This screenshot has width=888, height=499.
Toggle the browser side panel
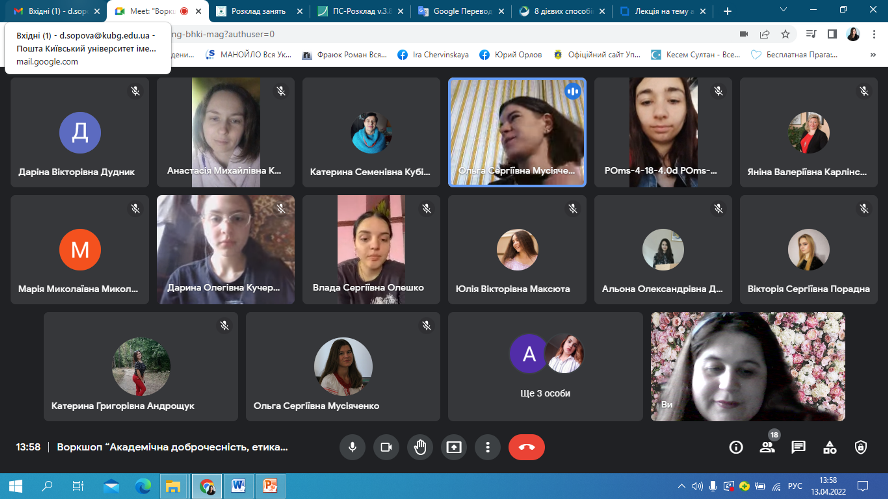tap(832, 34)
